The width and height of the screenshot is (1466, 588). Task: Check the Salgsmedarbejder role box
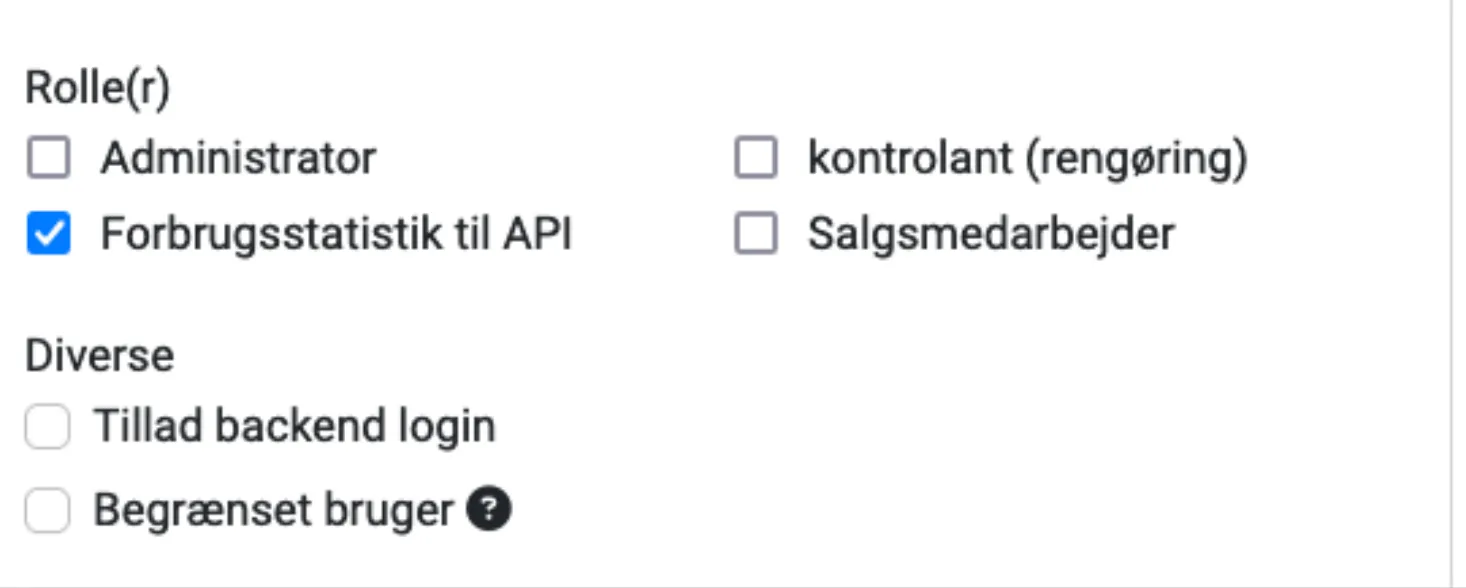(x=756, y=235)
